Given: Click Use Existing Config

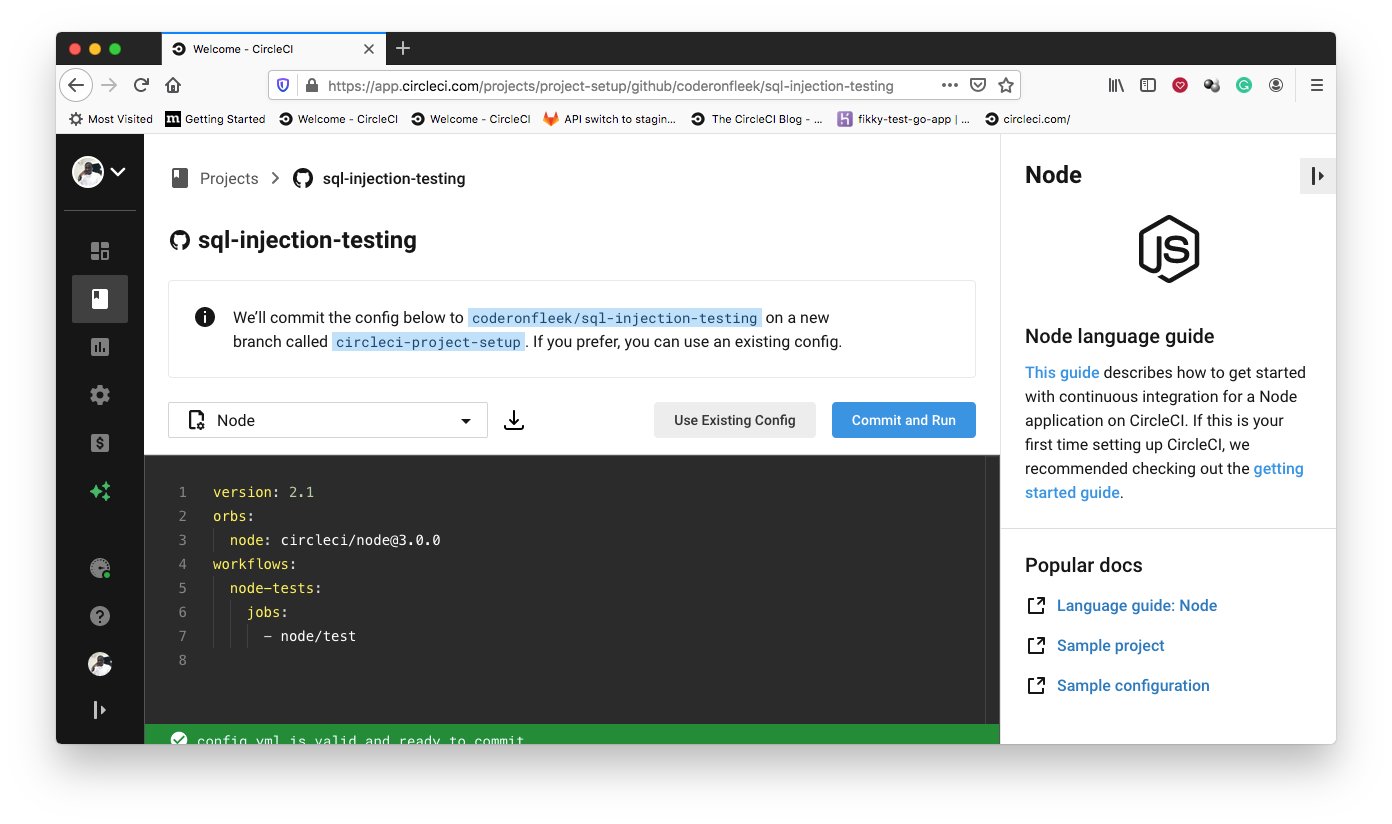Looking at the screenshot, I should [x=735, y=420].
